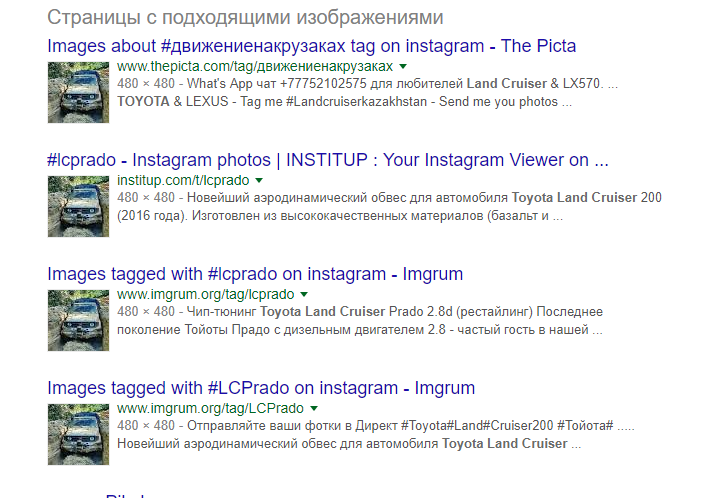This screenshot has width=710, height=498.
Task: Select the Чип-тюнинг Toyota Land Cruiser Prado snippet
Action: pos(360,321)
